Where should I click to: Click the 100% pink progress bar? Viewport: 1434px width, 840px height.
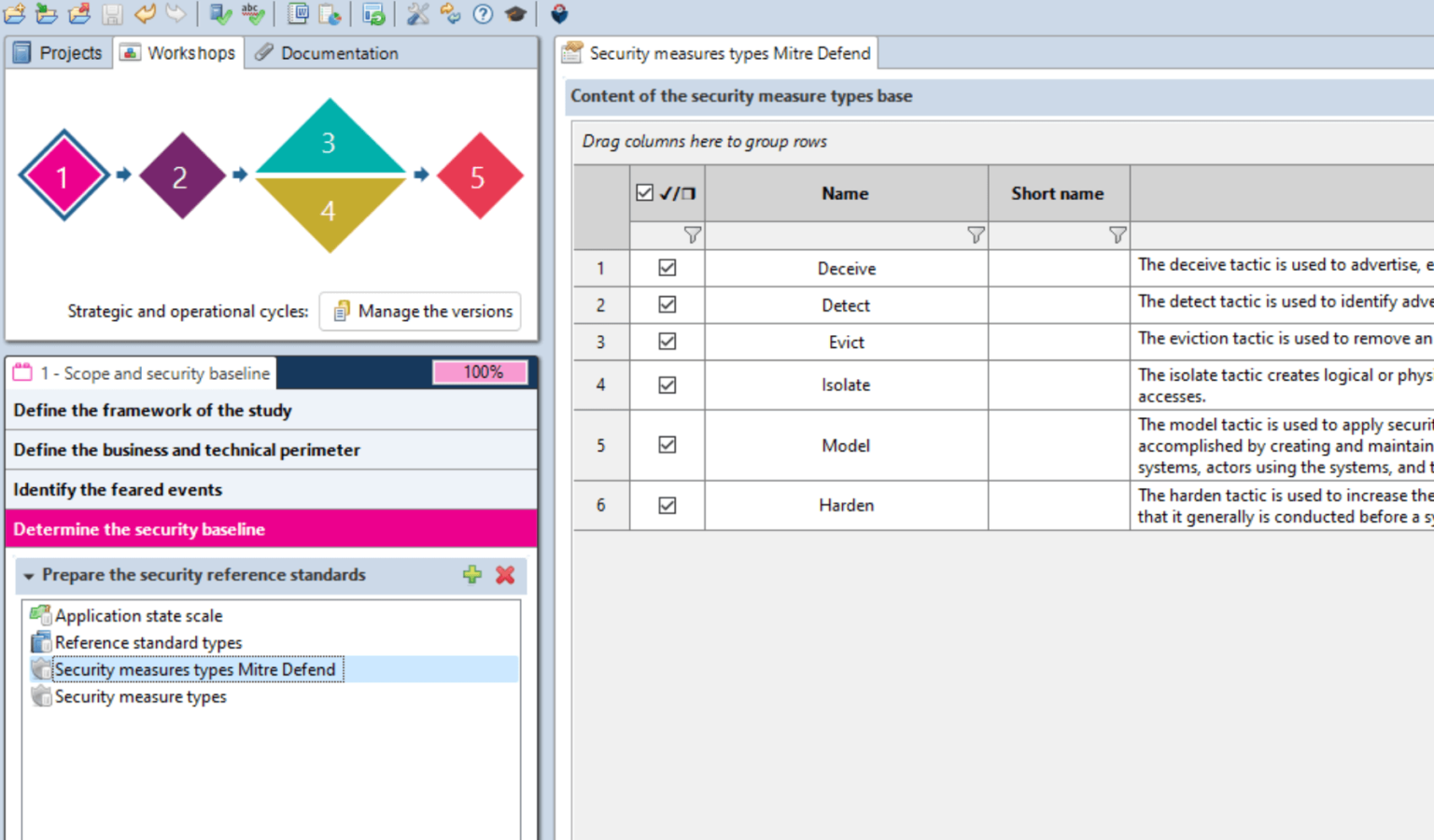click(481, 372)
